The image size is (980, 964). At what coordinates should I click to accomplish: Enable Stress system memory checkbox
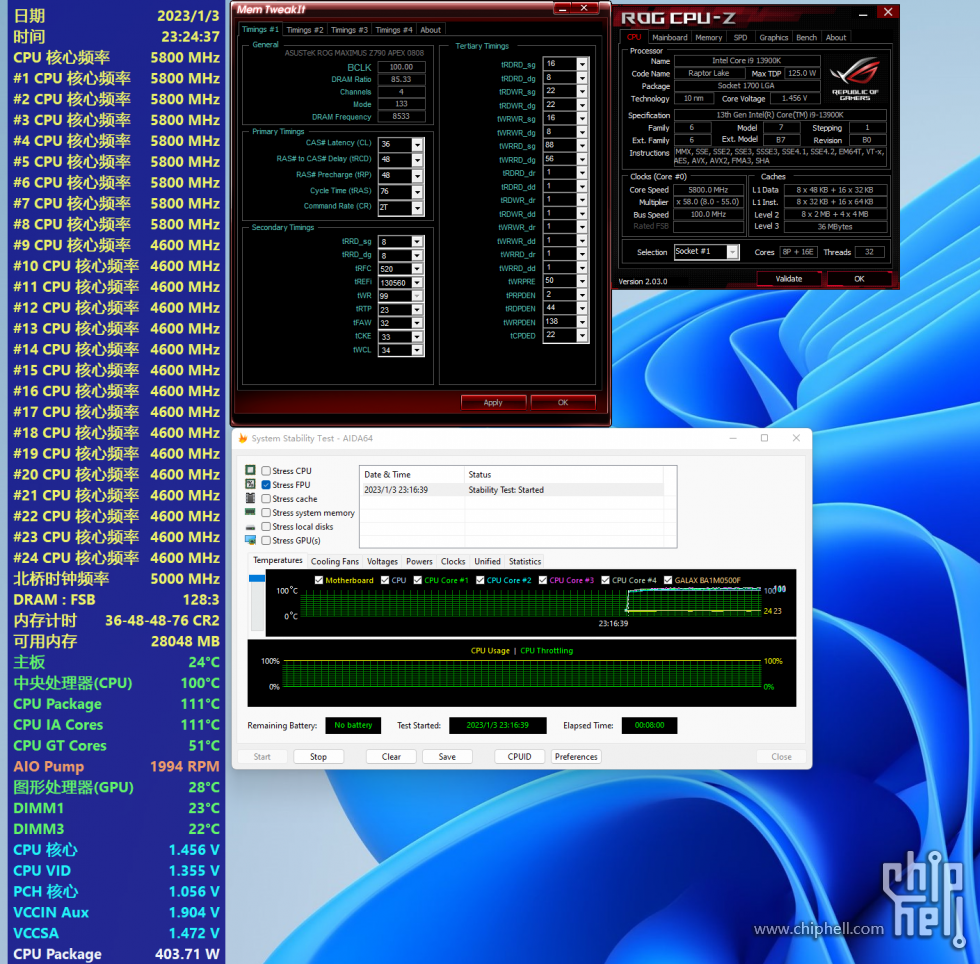(x=266, y=513)
